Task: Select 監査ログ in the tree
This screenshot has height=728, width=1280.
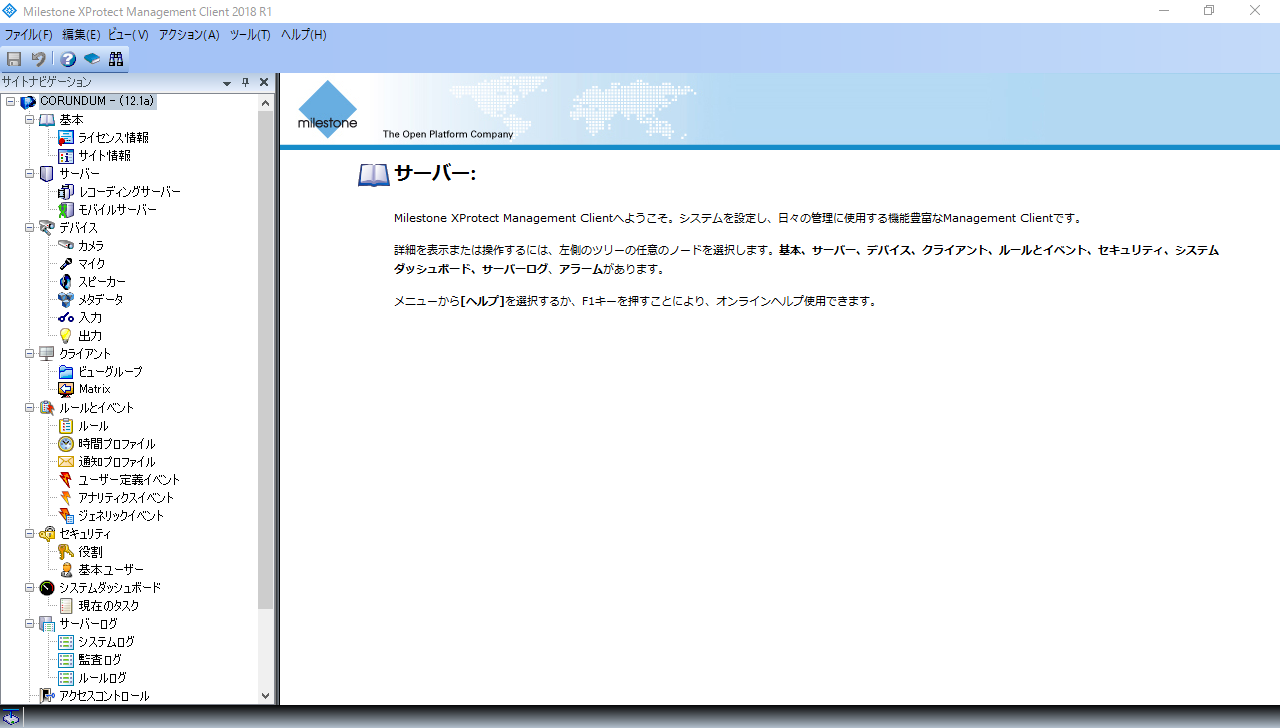Action: point(100,660)
